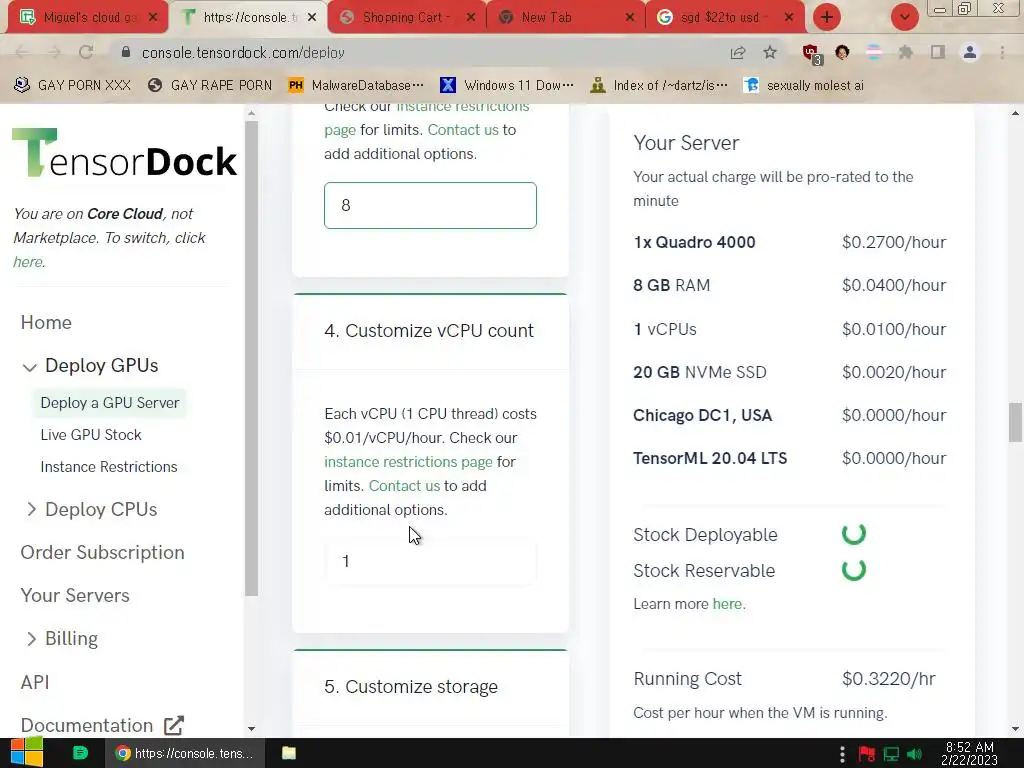This screenshot has height=768, width=1024.
Task: Click the TensorDock logo
Action: pyautogui.click(x=124, y=153)
